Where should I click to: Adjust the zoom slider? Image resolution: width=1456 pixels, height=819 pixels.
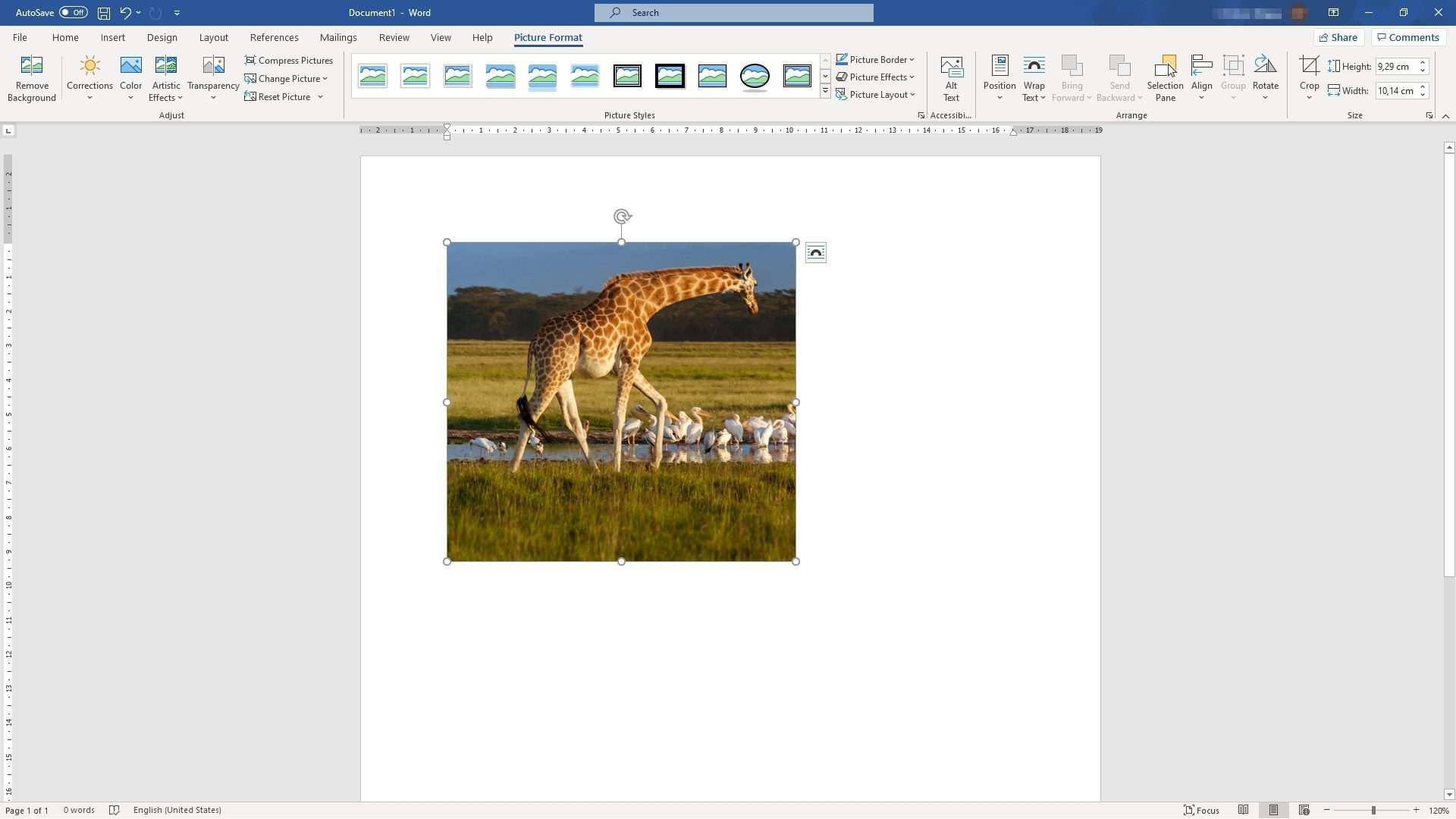pyautogui.click(x=1373, y=810)
